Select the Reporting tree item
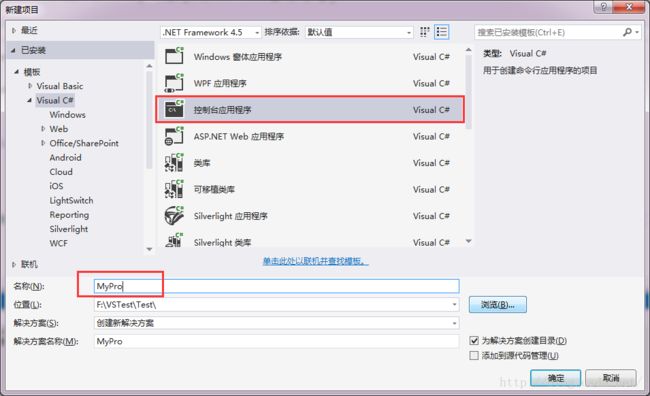 click(69, 215)
